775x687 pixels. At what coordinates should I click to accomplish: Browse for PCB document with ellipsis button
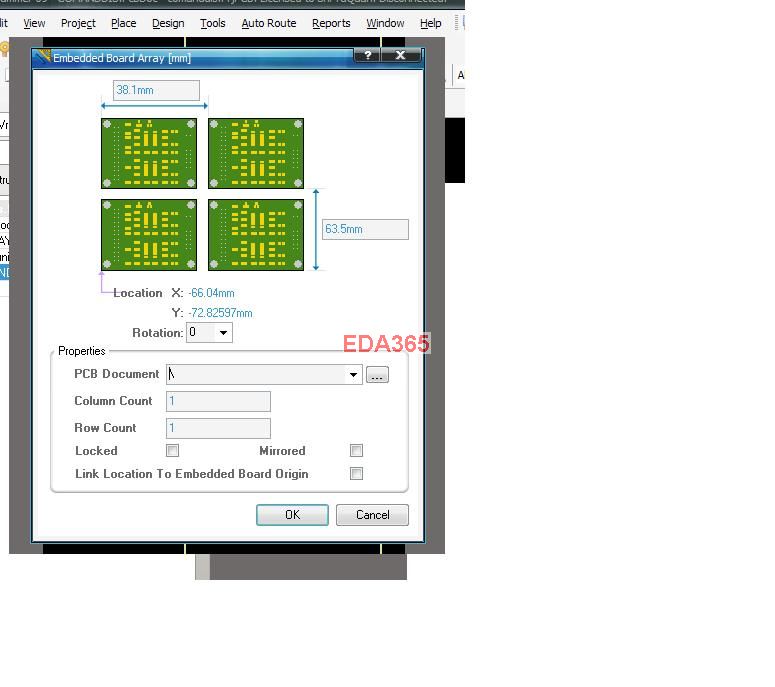coord(377,375)
